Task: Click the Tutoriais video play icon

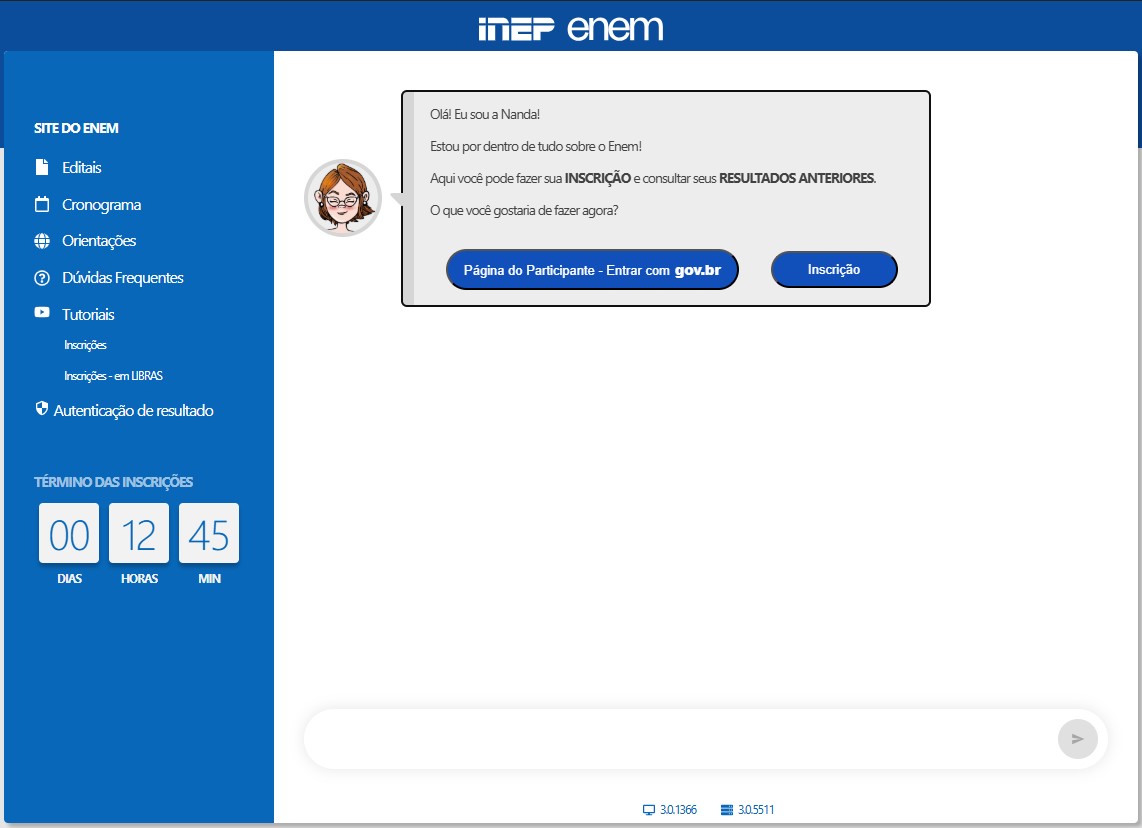Action: pyautogui.click(x=42, y=312)
